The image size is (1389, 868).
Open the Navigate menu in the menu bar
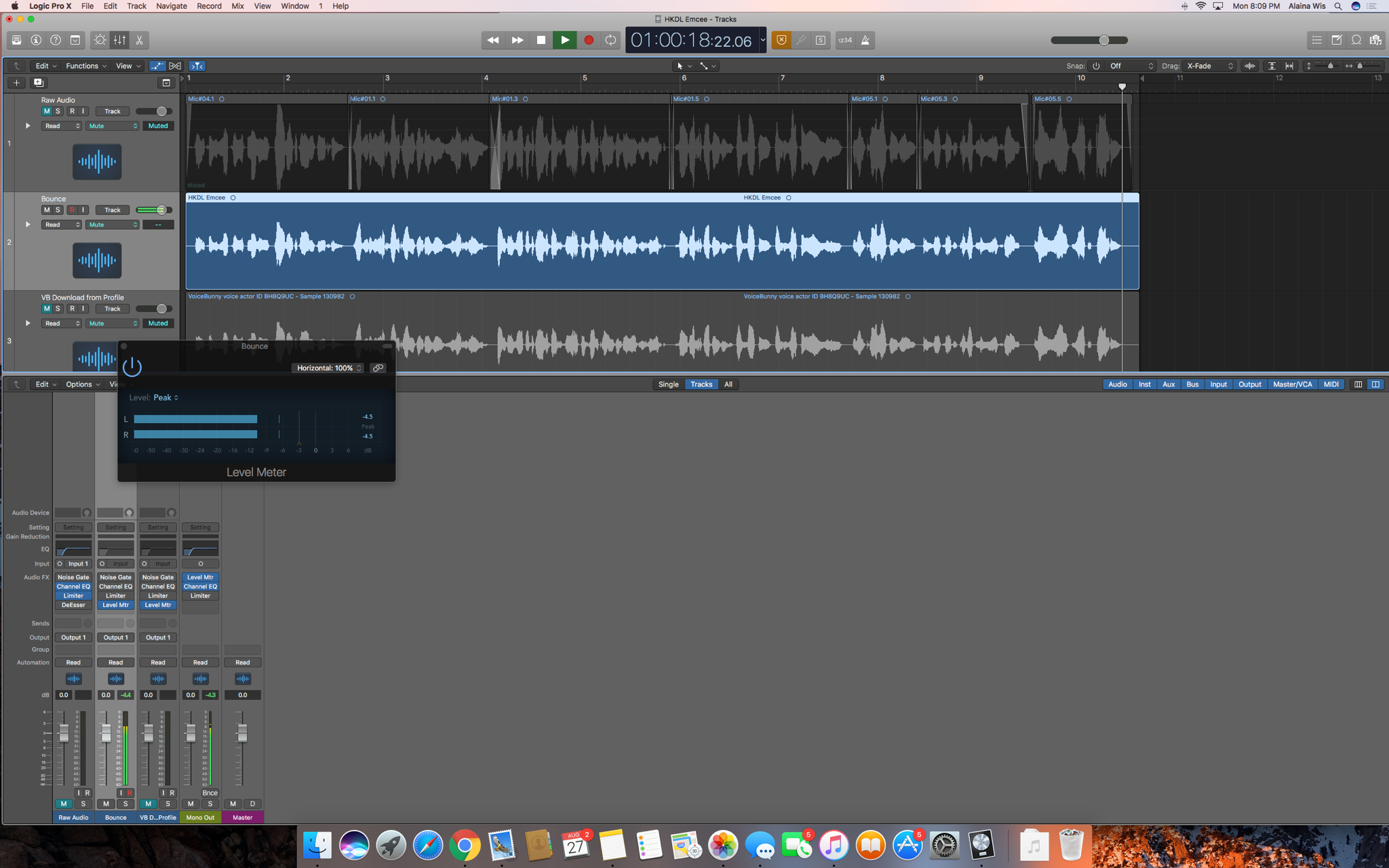[x=171, y=6]
